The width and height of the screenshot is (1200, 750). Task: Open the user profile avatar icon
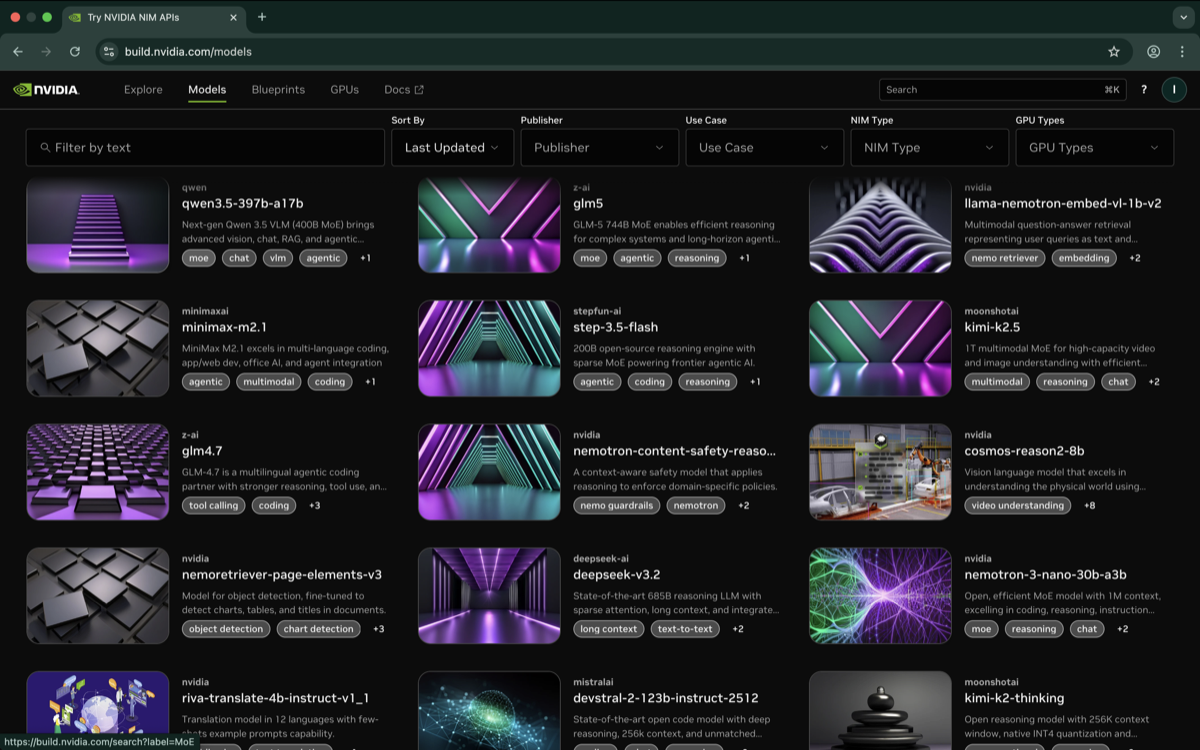pyautogui.click(x=1173, y=90)
